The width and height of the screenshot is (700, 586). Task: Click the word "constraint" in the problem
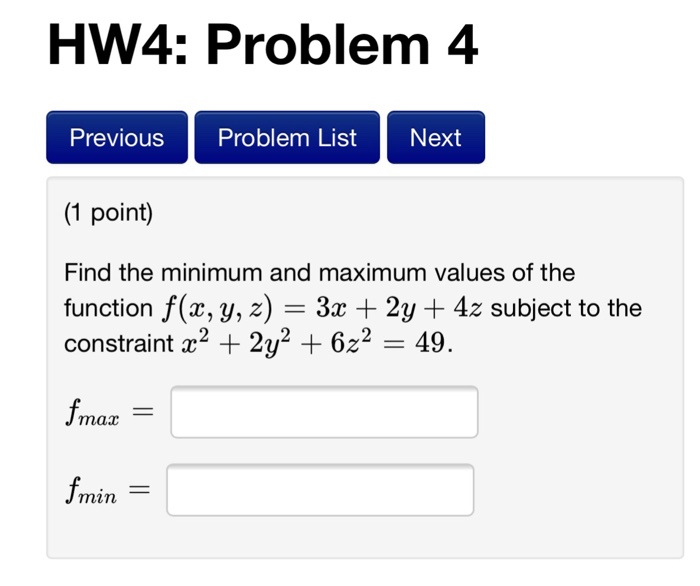coord(118,345)
